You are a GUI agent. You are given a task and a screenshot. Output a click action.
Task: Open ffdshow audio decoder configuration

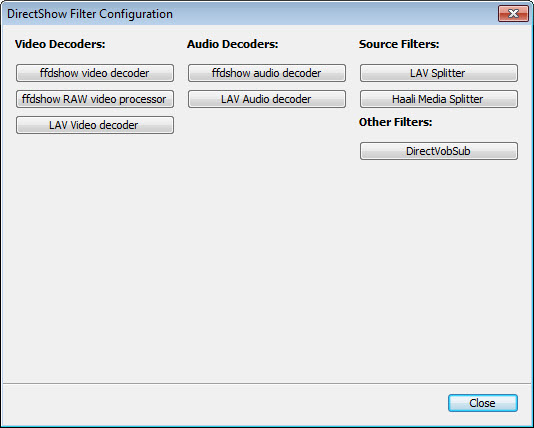(x=267, y=73)
